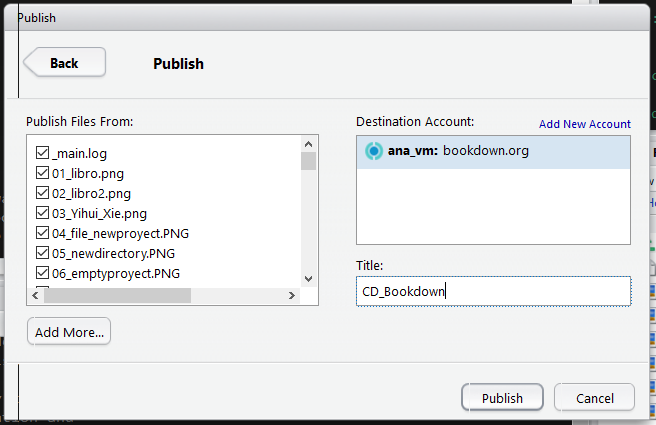
Task: Toggle the 02_libro2.png checkbox
Action: coord(43,193)
